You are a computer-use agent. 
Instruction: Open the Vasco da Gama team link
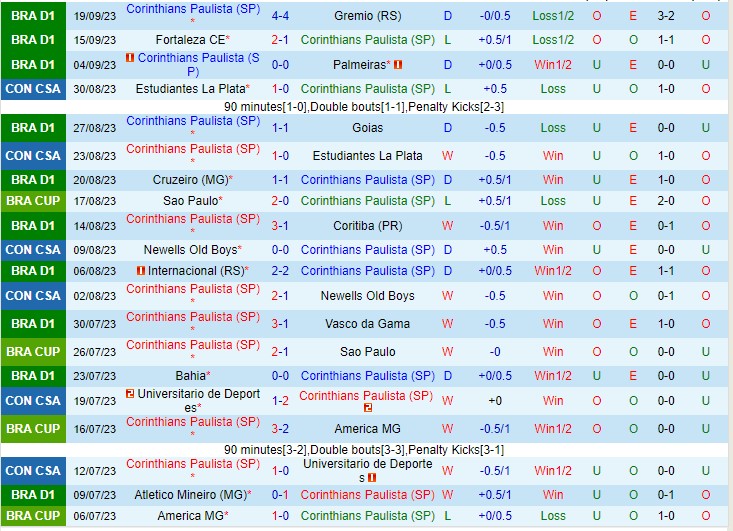367,323
